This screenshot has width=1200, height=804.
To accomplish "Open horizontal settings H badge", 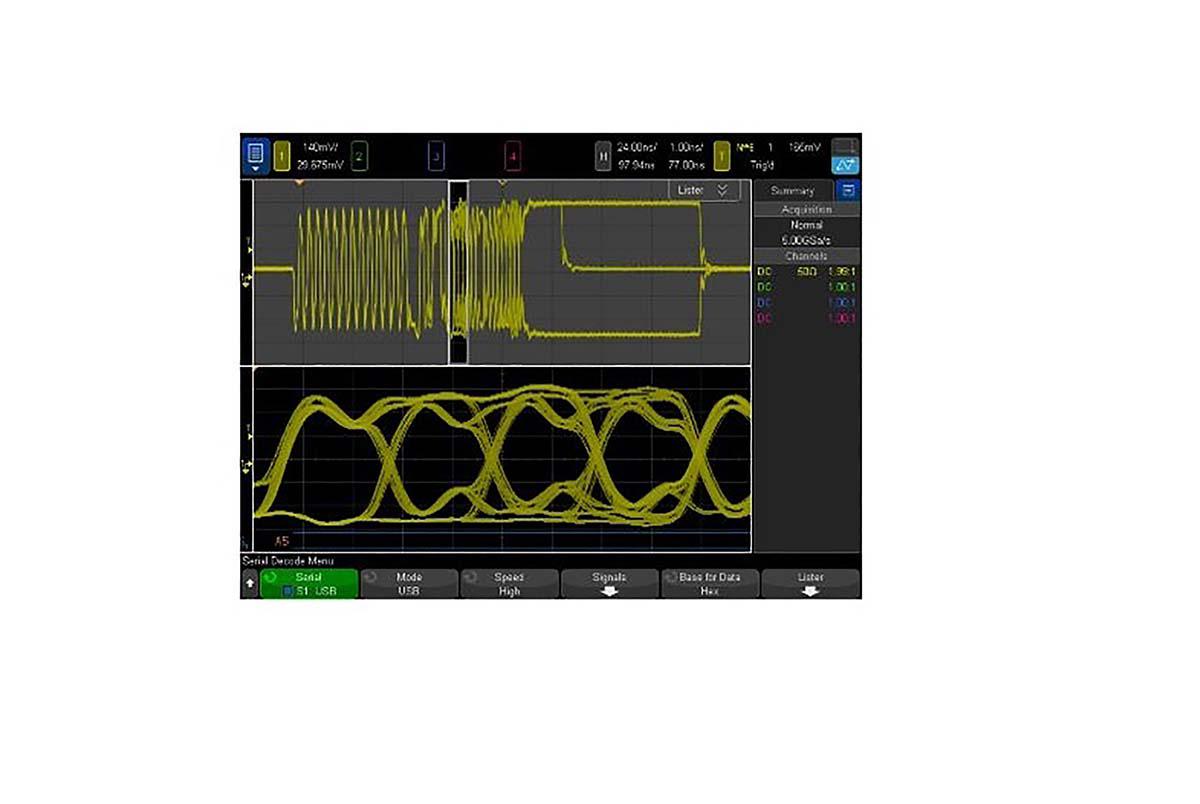I will tap(603, 155).
